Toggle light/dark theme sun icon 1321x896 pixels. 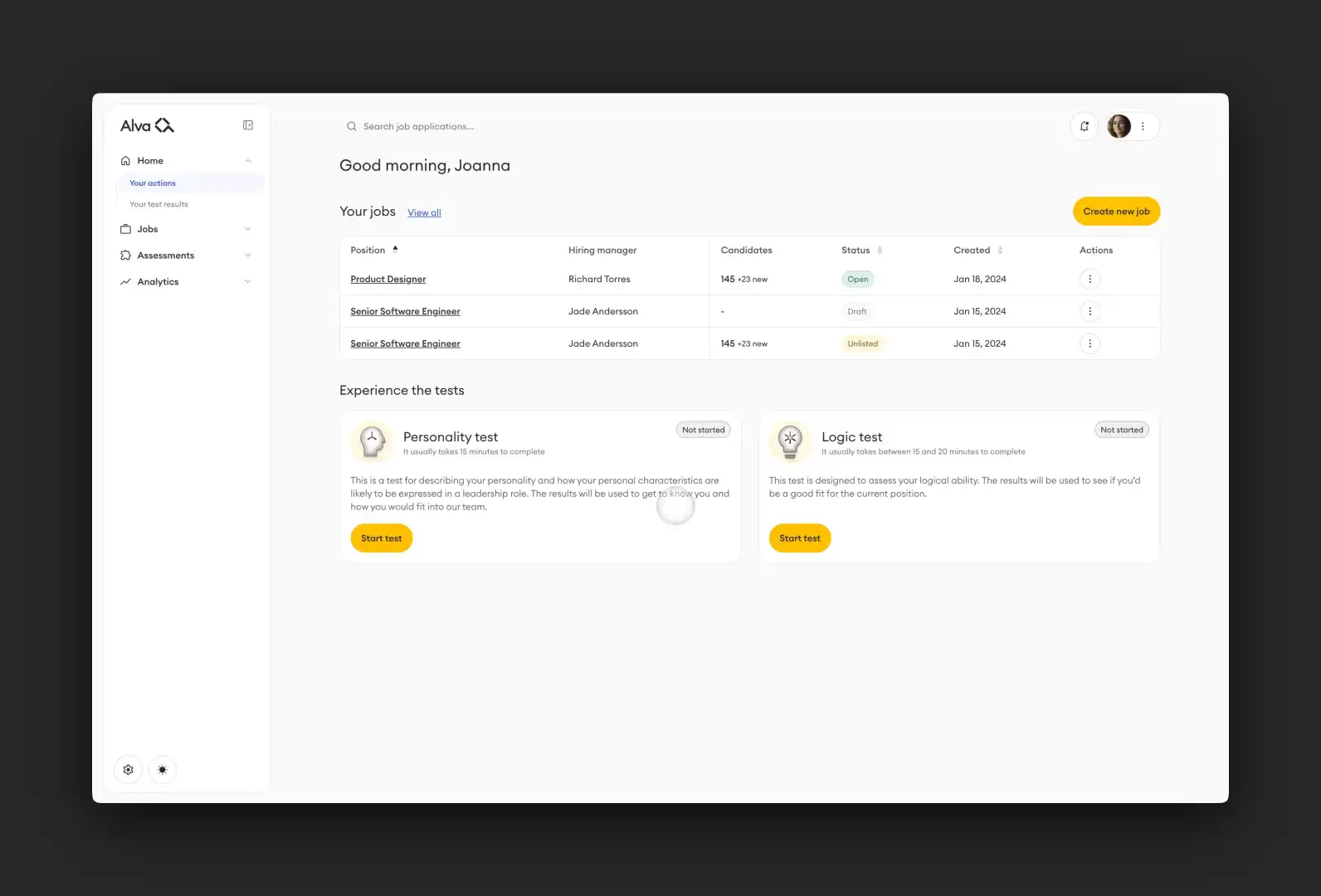(163, 770)
